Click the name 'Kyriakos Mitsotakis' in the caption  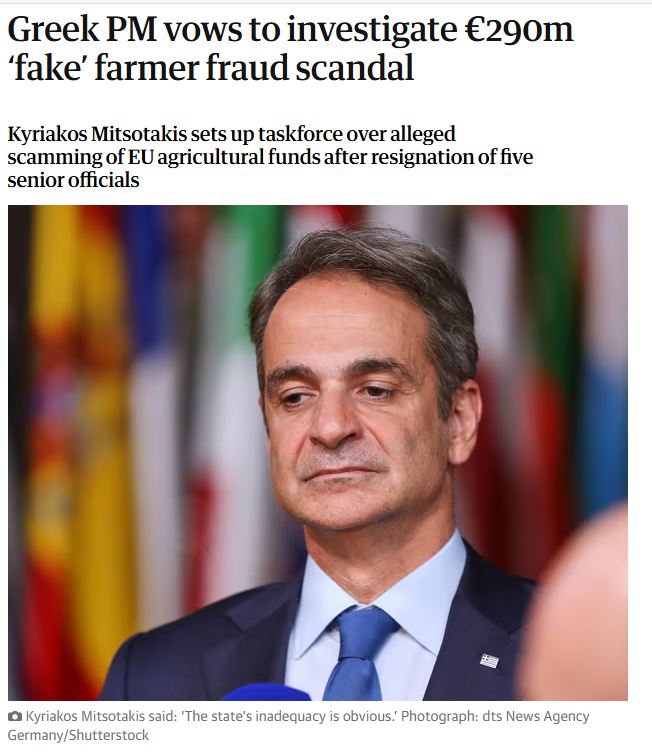(x=90, y=717)
